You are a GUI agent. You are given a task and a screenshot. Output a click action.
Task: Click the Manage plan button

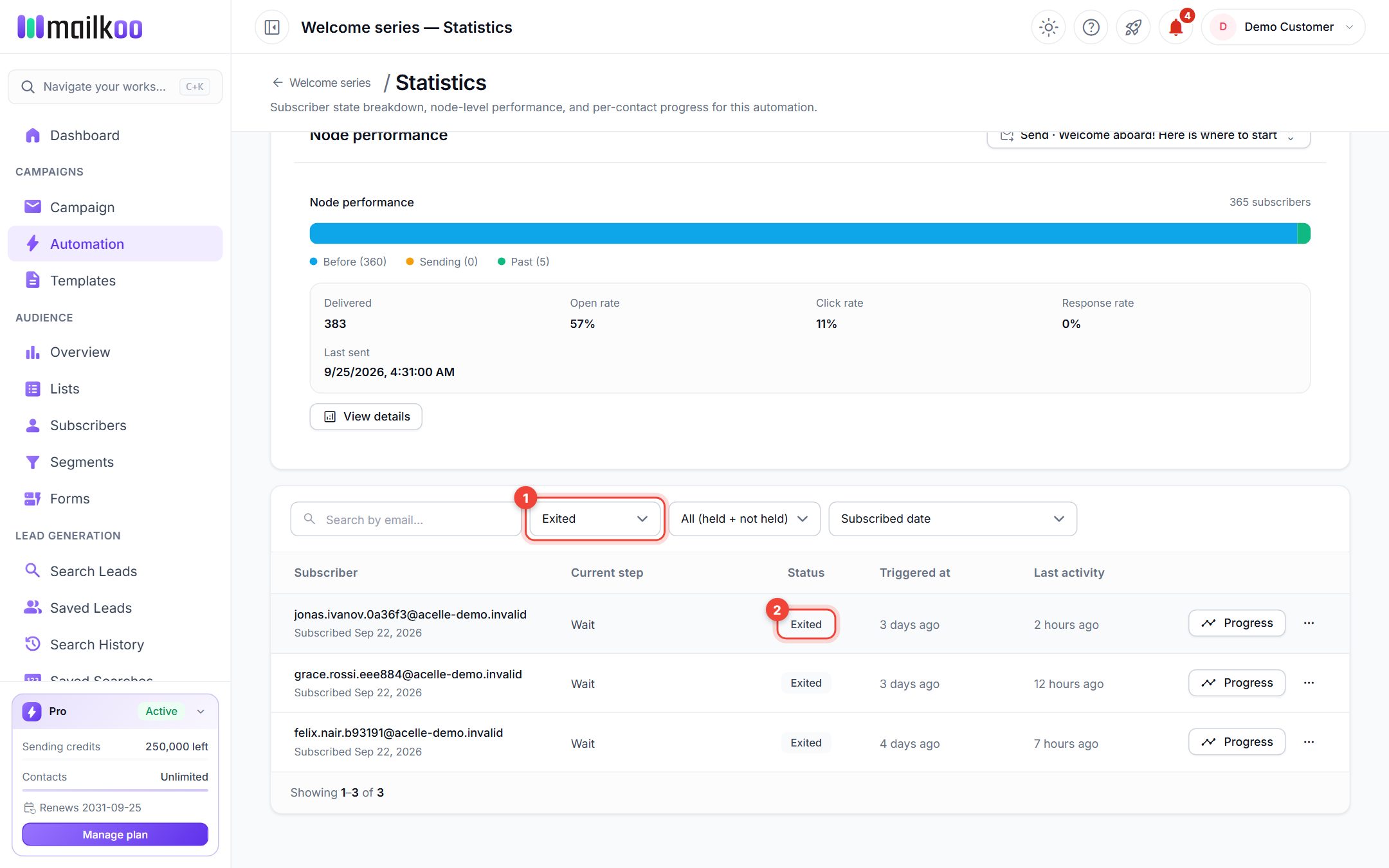(x=115, y=835)
